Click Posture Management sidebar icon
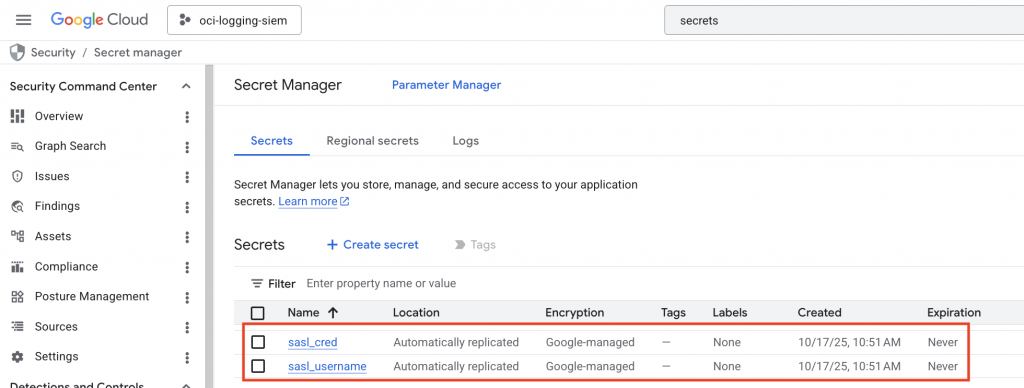Viewport: 1024px width, 388px height. tap(18, 297)
